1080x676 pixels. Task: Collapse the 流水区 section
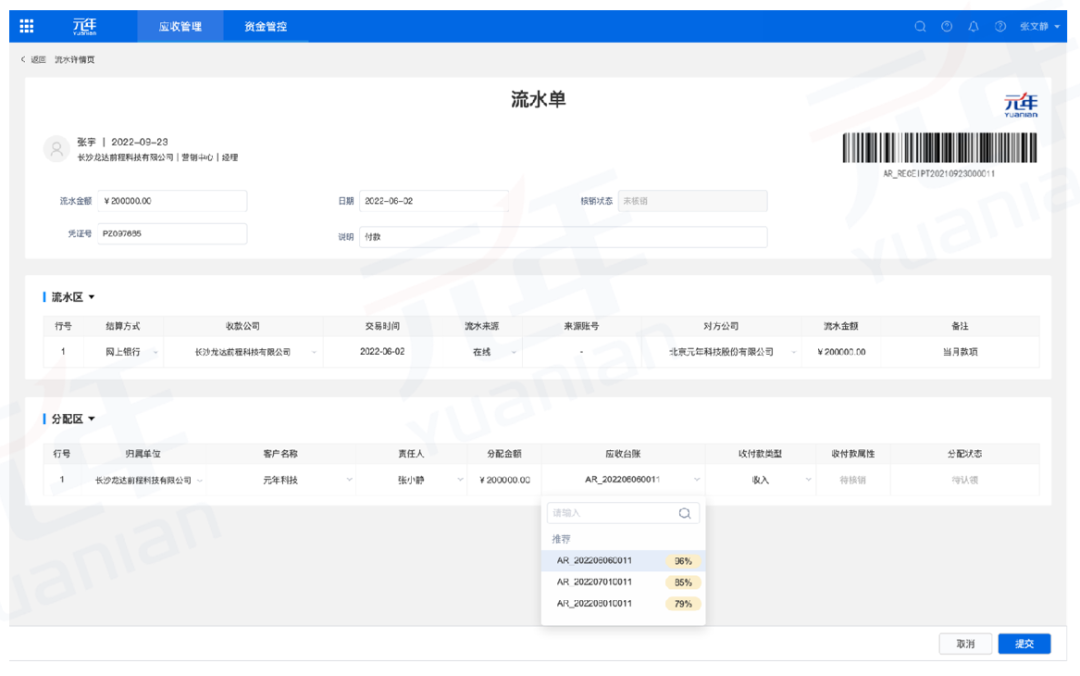pos(92,297)
